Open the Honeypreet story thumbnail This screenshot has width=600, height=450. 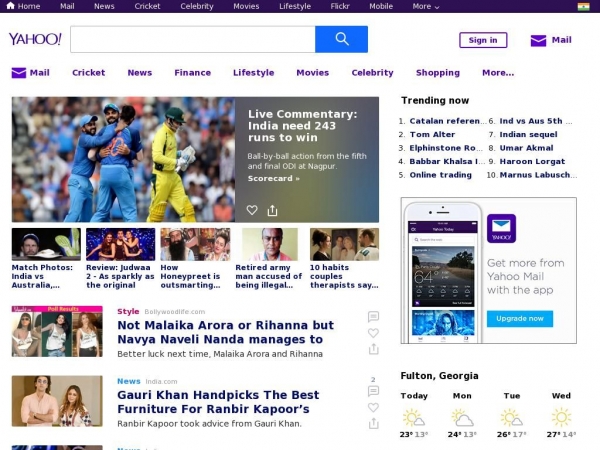coord(195,244)
